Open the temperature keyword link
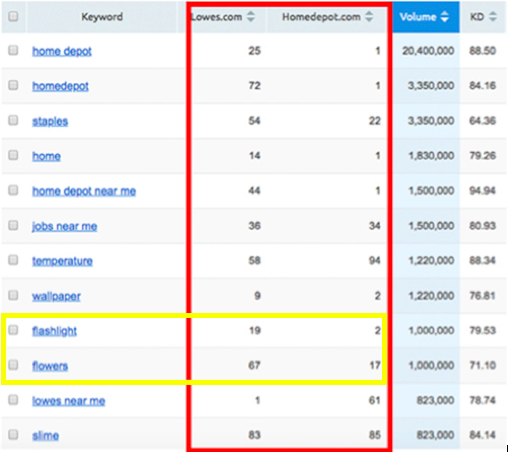Screen dimensions: 508x452 (x=62, y=261)
